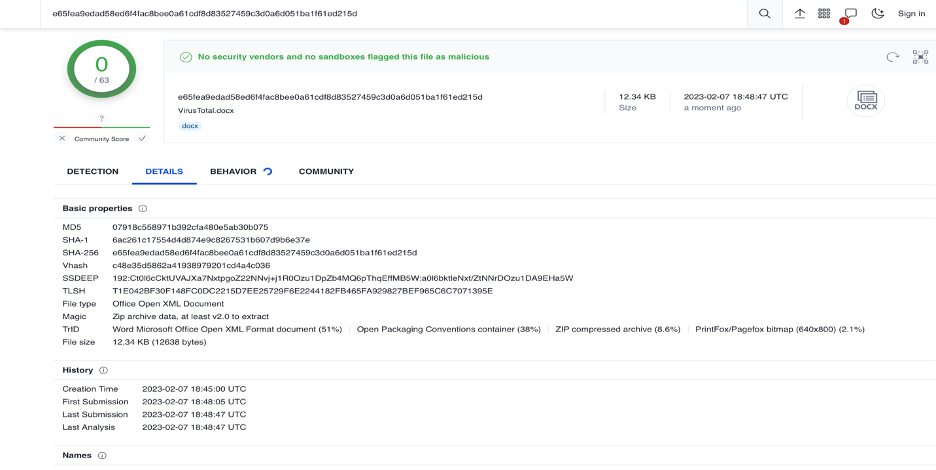Click the DOCX file type icon

(x=866, y=100)
